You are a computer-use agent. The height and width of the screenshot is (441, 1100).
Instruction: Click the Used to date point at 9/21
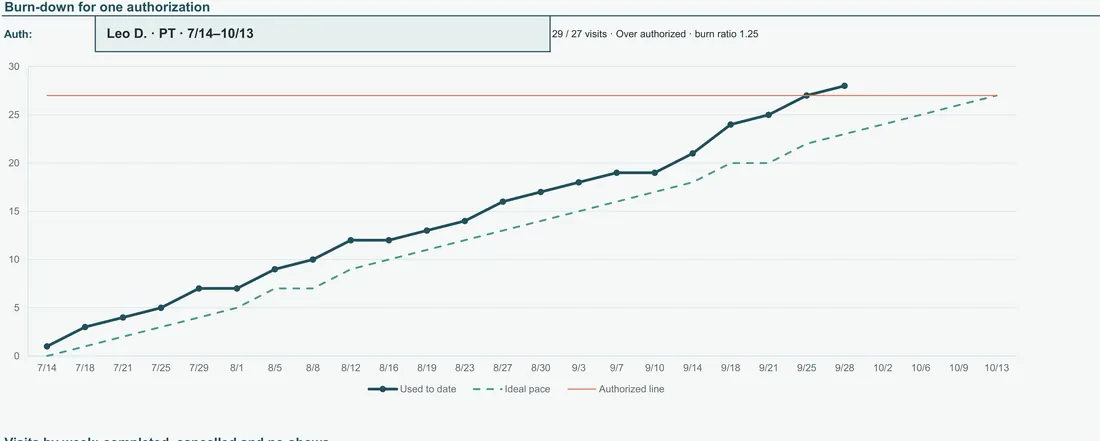(x=768, y=114)
